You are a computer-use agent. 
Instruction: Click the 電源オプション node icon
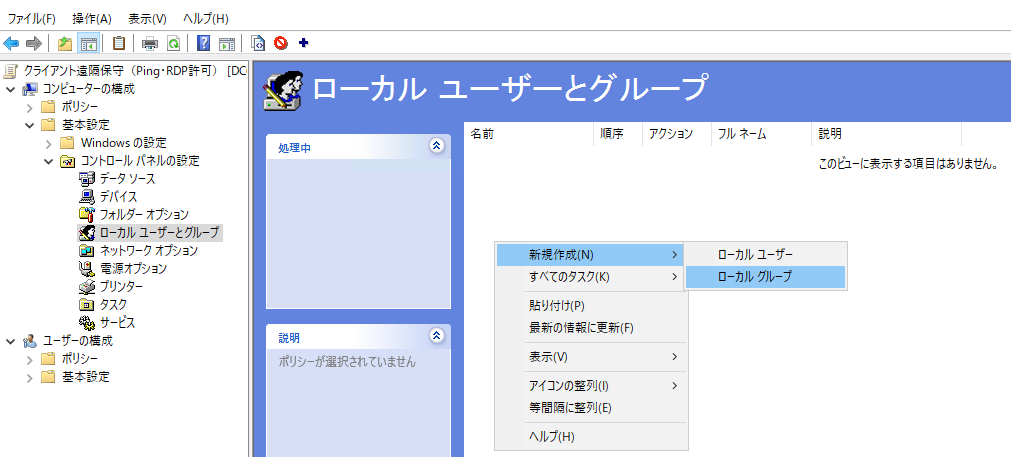(86, 268)
